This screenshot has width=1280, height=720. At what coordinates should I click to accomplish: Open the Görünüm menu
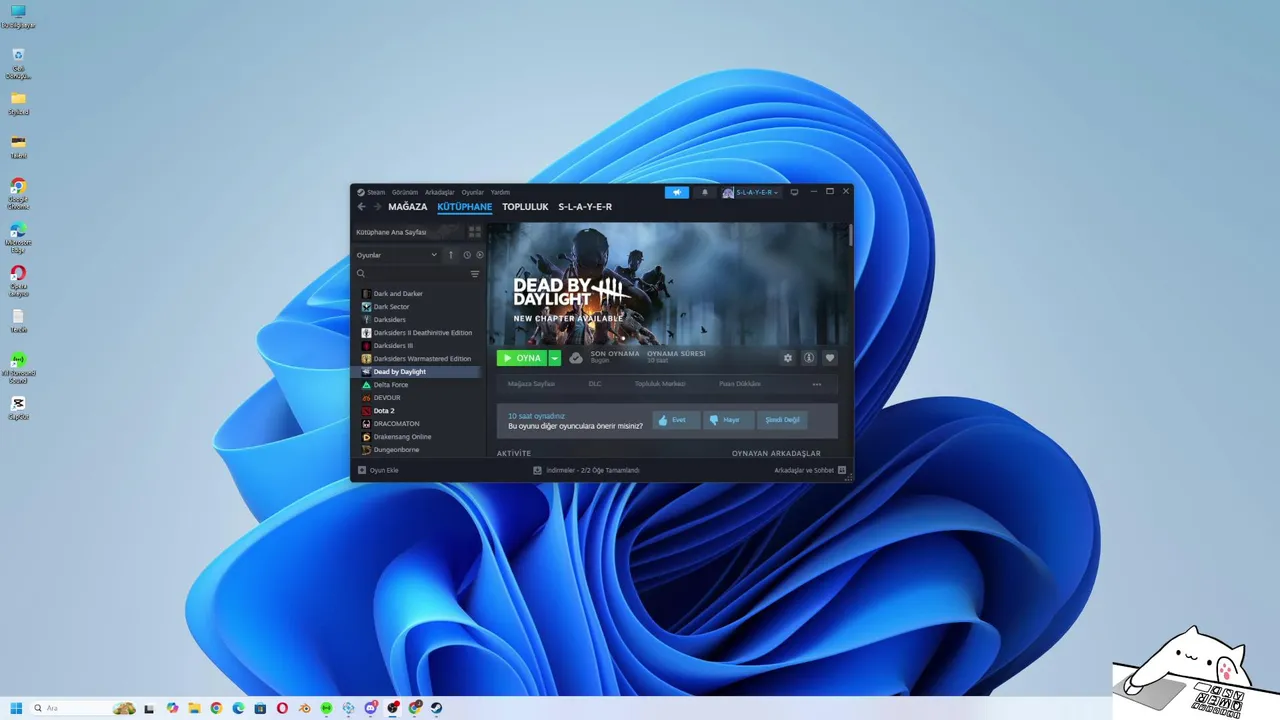(x=405, y=192)
